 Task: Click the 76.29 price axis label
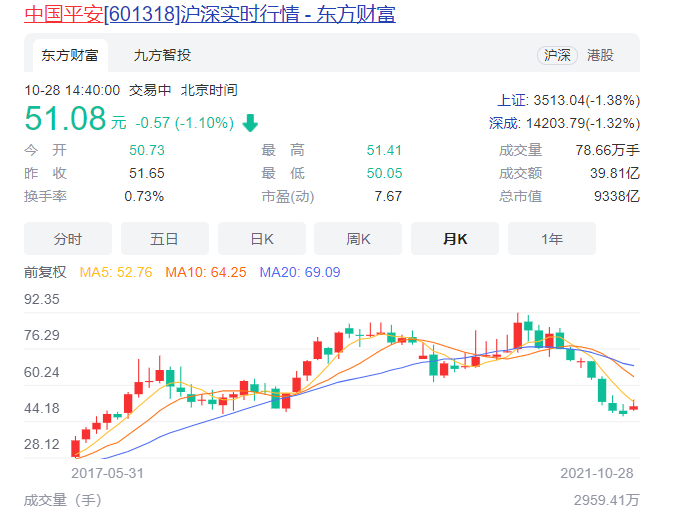pyautogui.click(x=42, y=335)
